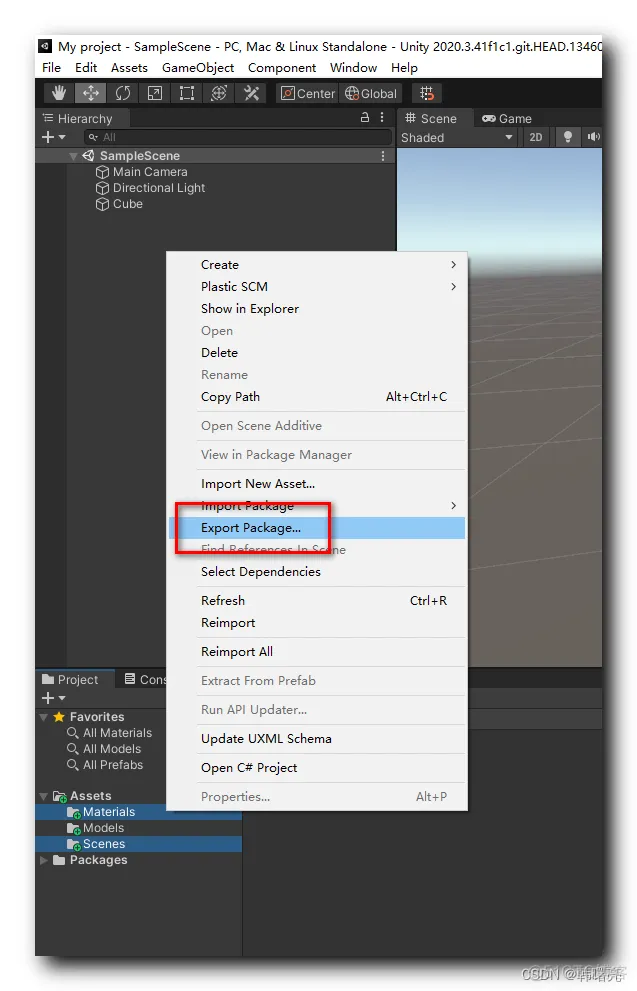Select All Models search
Viewport: 637px width, 991px height.
[104, 749]
